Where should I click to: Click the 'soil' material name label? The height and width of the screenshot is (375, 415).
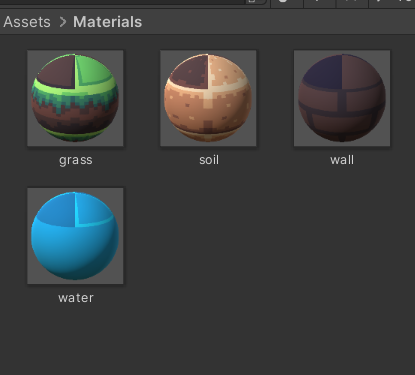209,160
